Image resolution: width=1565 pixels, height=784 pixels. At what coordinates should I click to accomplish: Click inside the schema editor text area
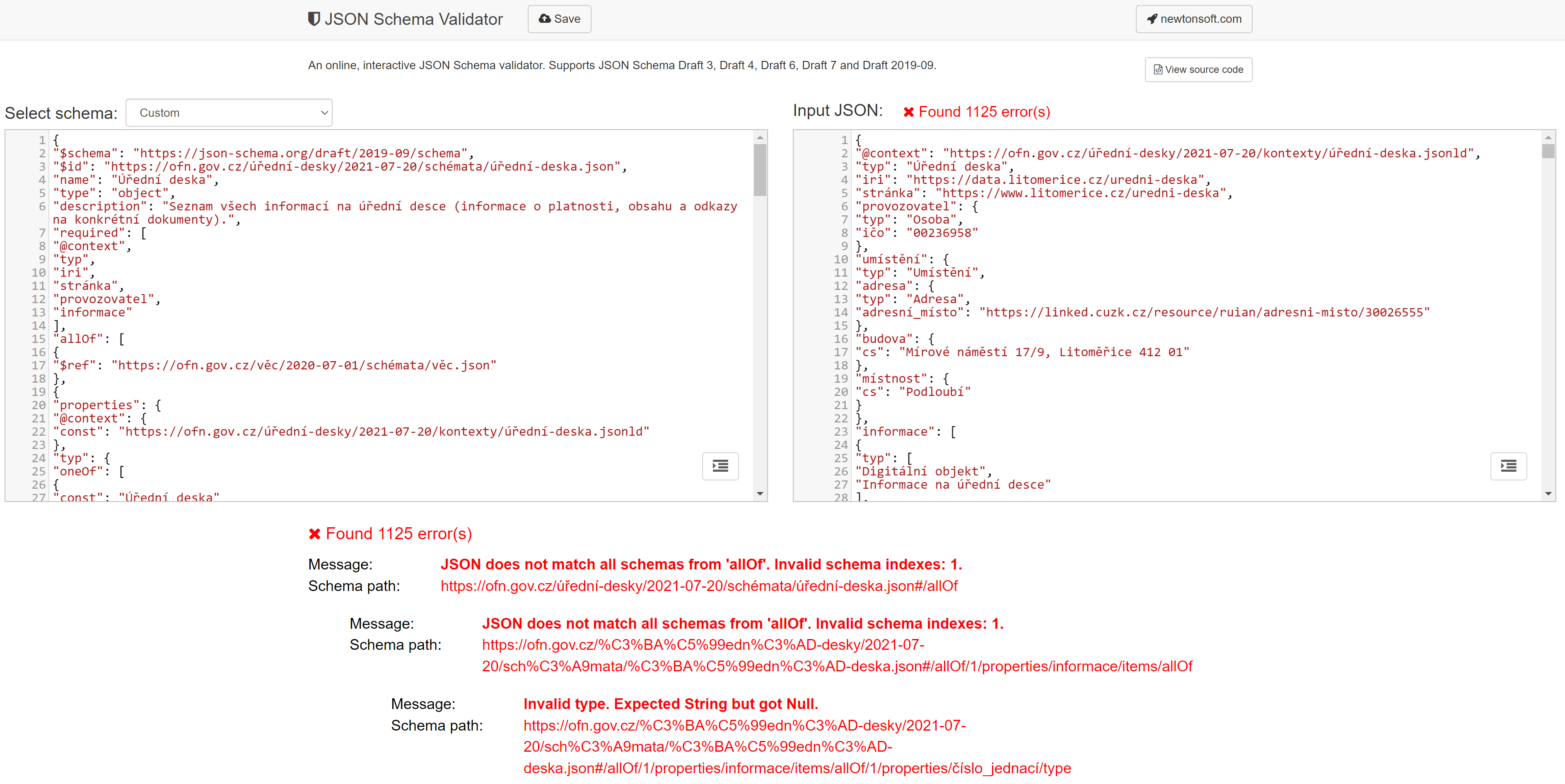365,304
